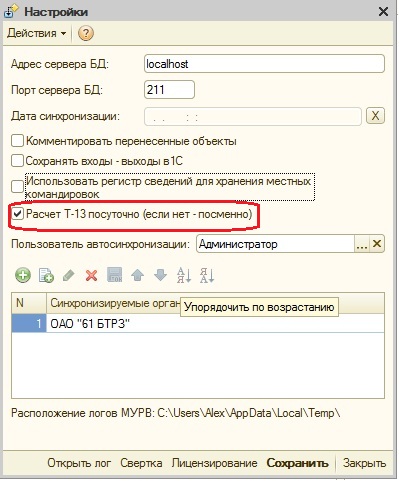Image resolution: width=399 pixels, height=481 pixels.
Task: Click the Настройки window title icon
Action: [12, 12]
